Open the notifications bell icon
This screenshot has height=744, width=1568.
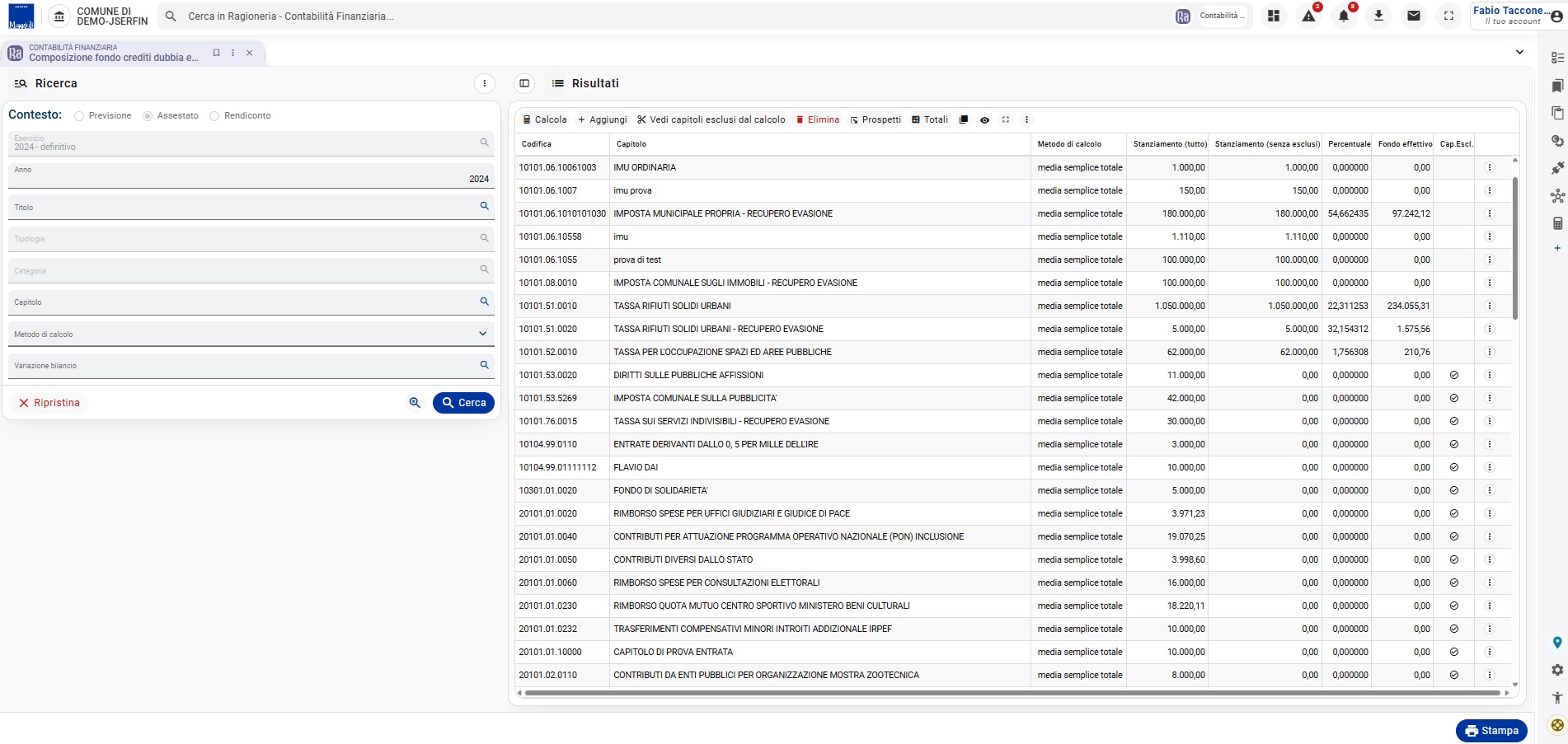point(1344,16)
